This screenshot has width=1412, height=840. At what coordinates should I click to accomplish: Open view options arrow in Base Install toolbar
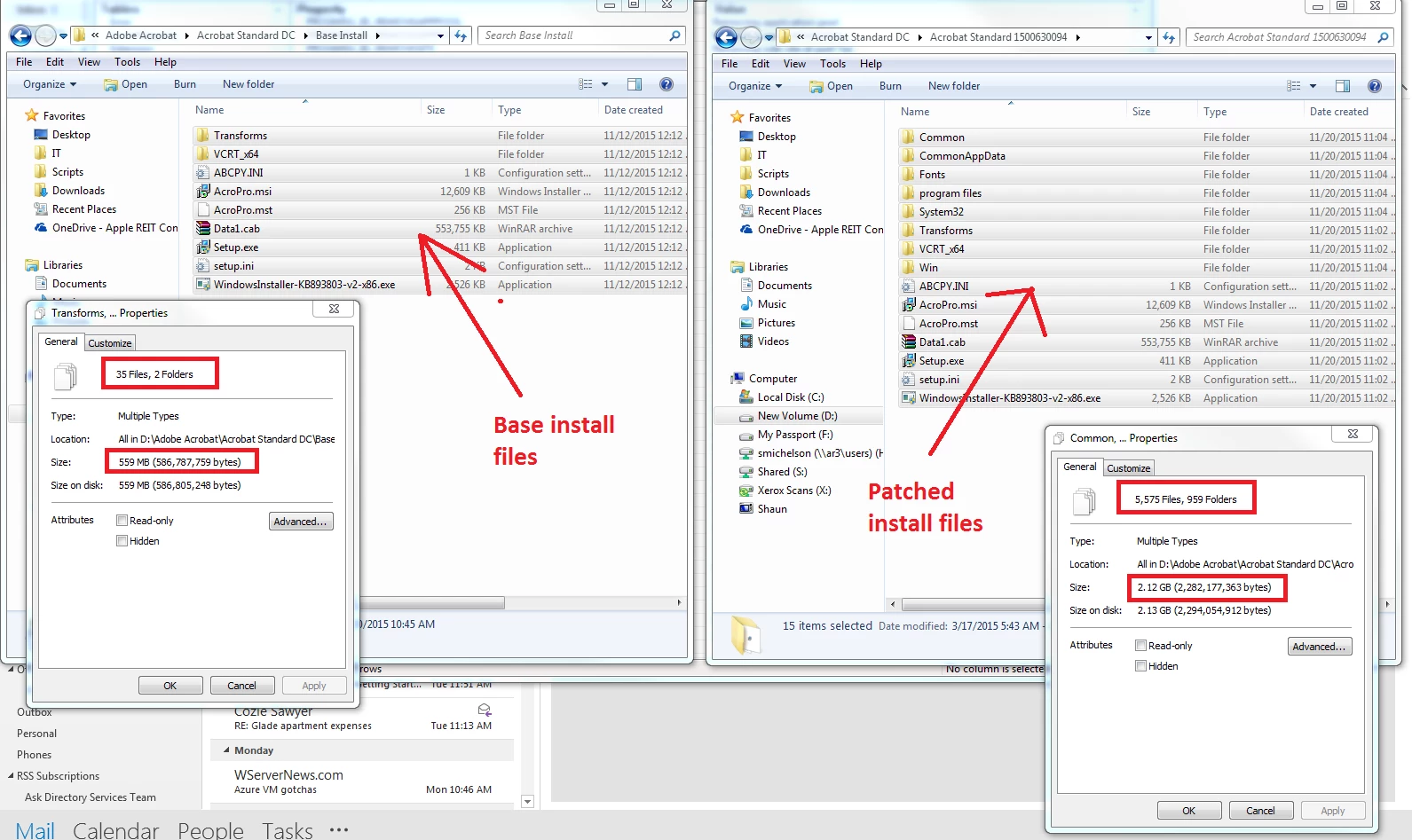tap(605, 84)
